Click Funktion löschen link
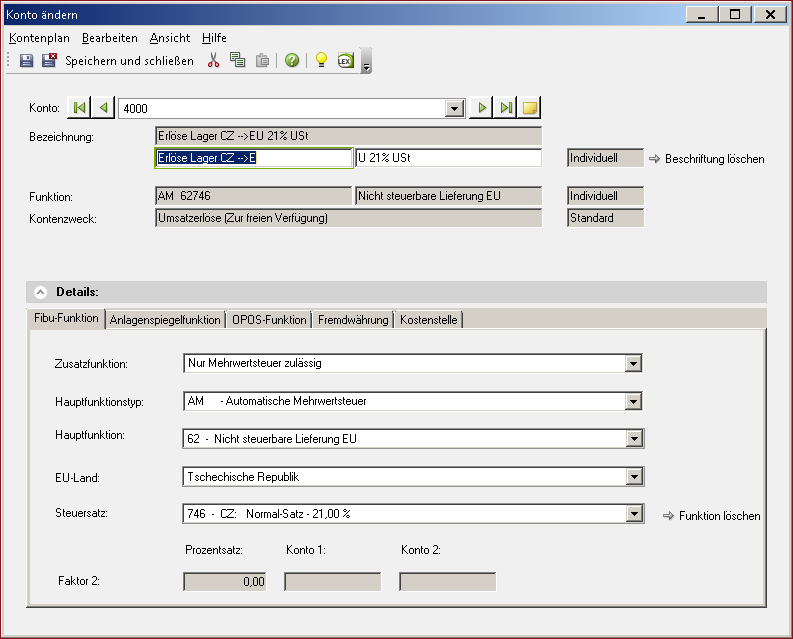The image size is (793, 639). click(x=712, y=516)
